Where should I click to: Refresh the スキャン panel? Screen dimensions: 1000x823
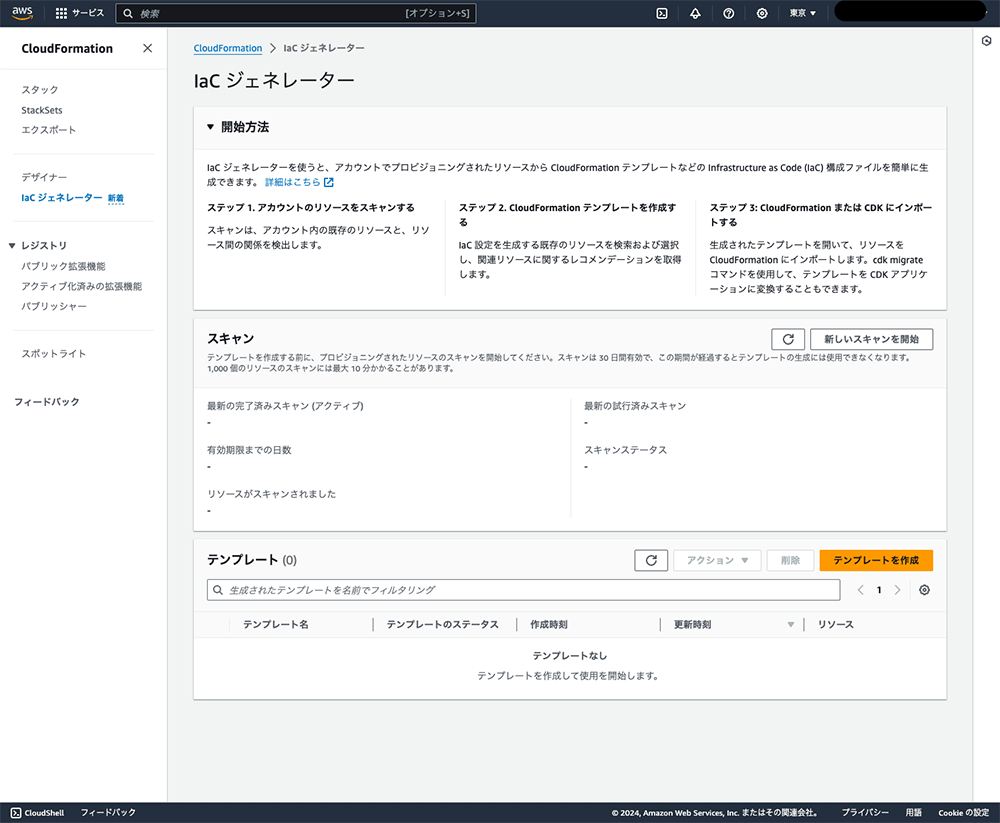point(788,339)
